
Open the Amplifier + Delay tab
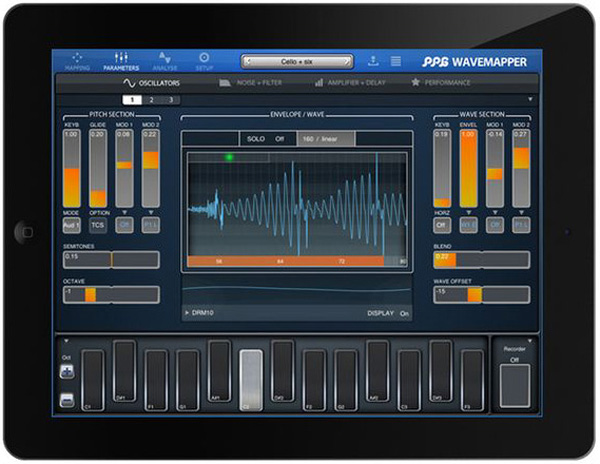pos(350,83)
